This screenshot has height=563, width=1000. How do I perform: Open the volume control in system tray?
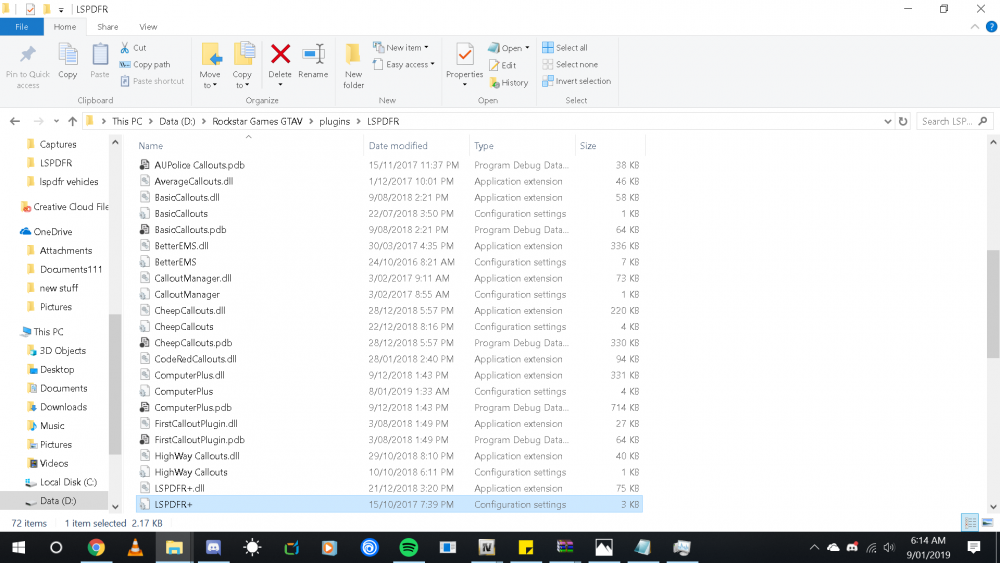889,548
